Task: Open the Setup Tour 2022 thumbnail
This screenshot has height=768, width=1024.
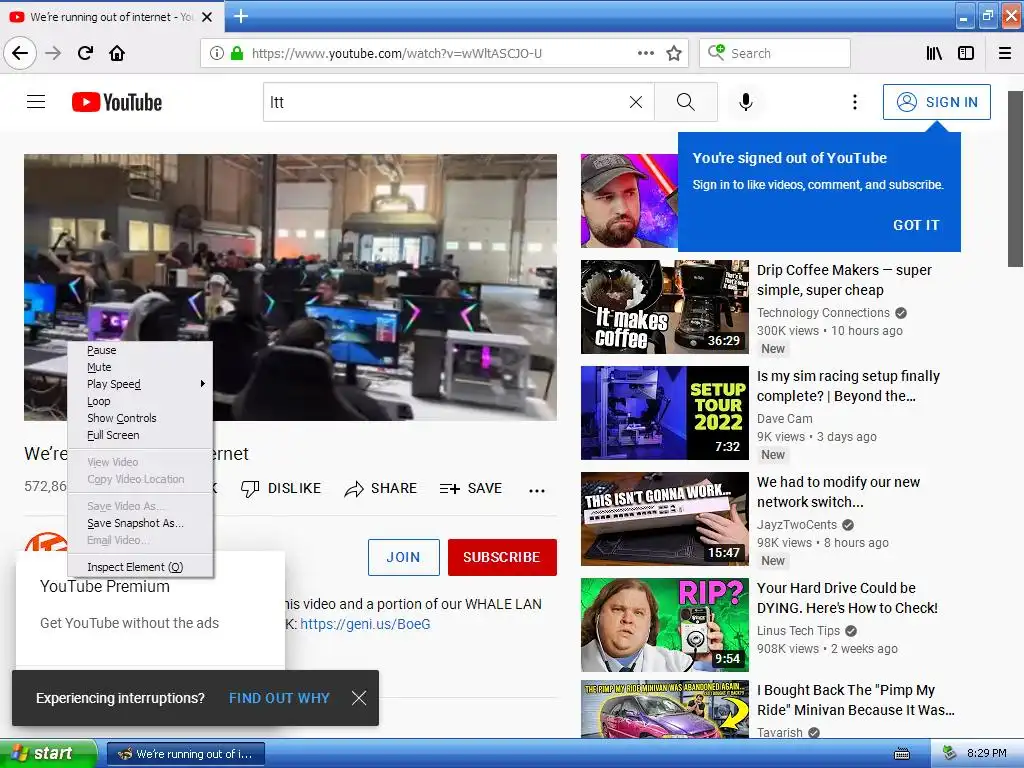Action: 665,413
